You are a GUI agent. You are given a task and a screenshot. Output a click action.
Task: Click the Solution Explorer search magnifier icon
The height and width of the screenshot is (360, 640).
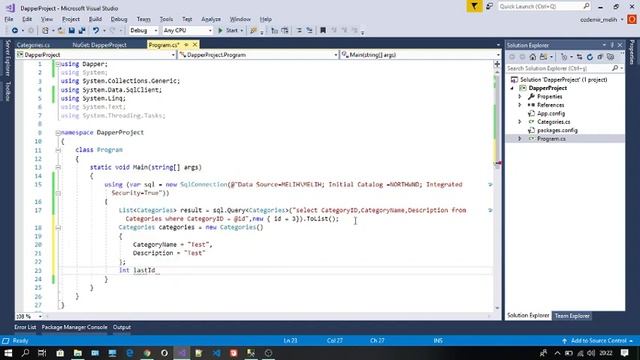tap(615, 69)
